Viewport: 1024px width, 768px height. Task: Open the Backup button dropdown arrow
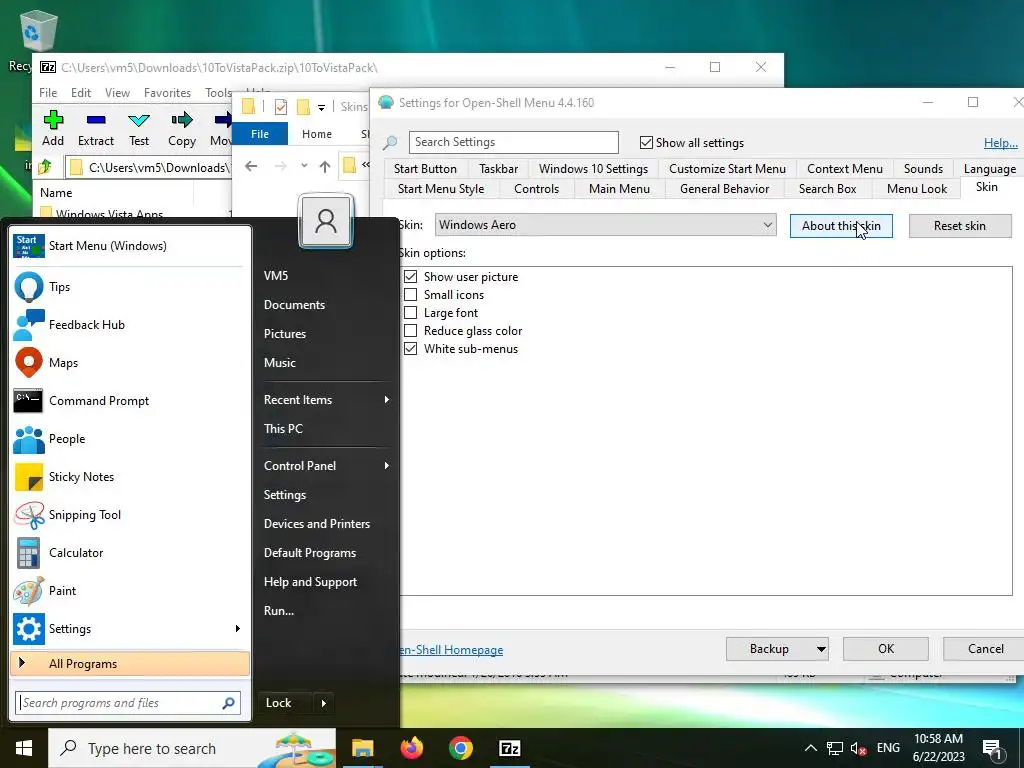pos(821,649)
